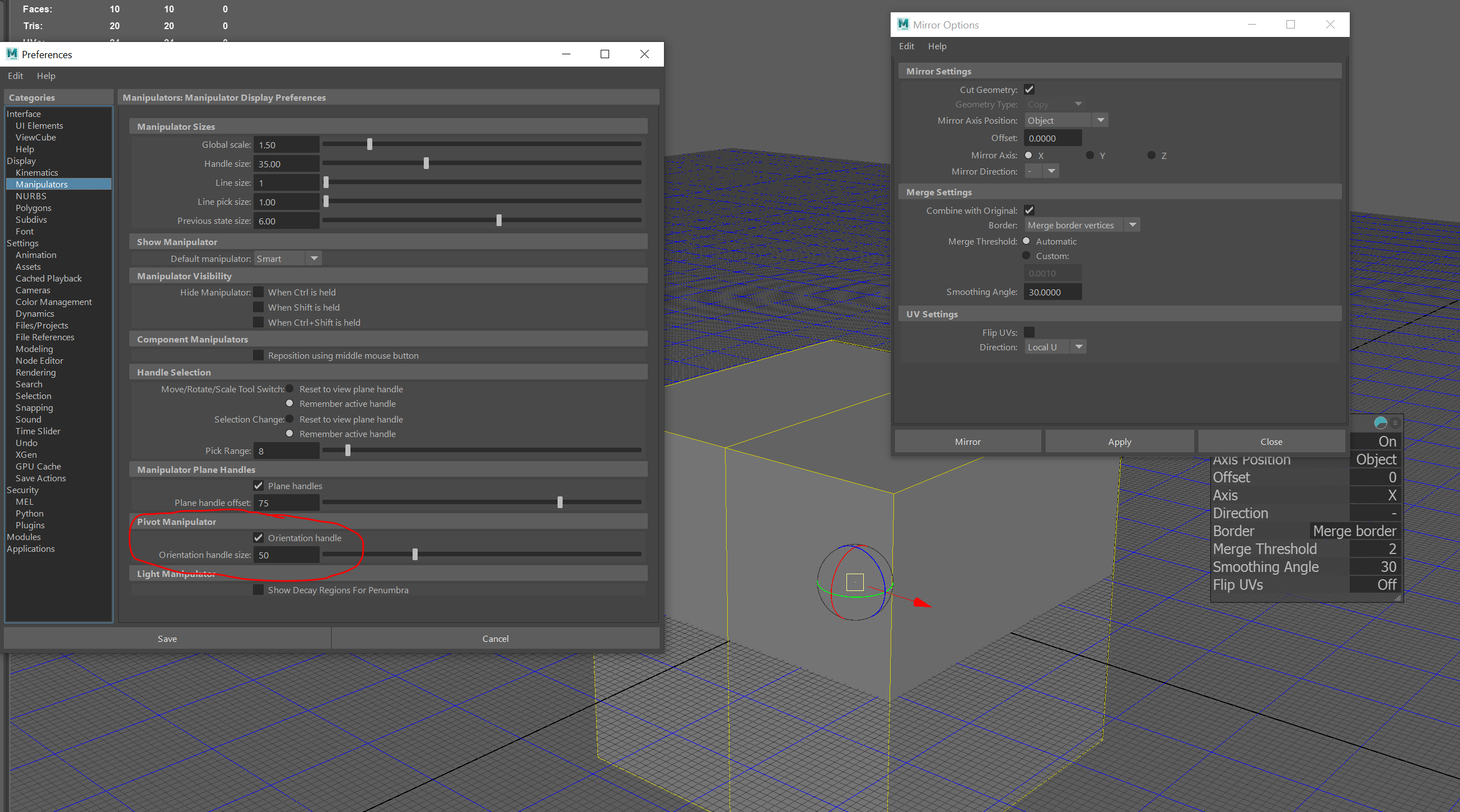This screenshot has height=812, width=1460.
Task: Maximize the Mirror Options window
Action: [1290, 25]
